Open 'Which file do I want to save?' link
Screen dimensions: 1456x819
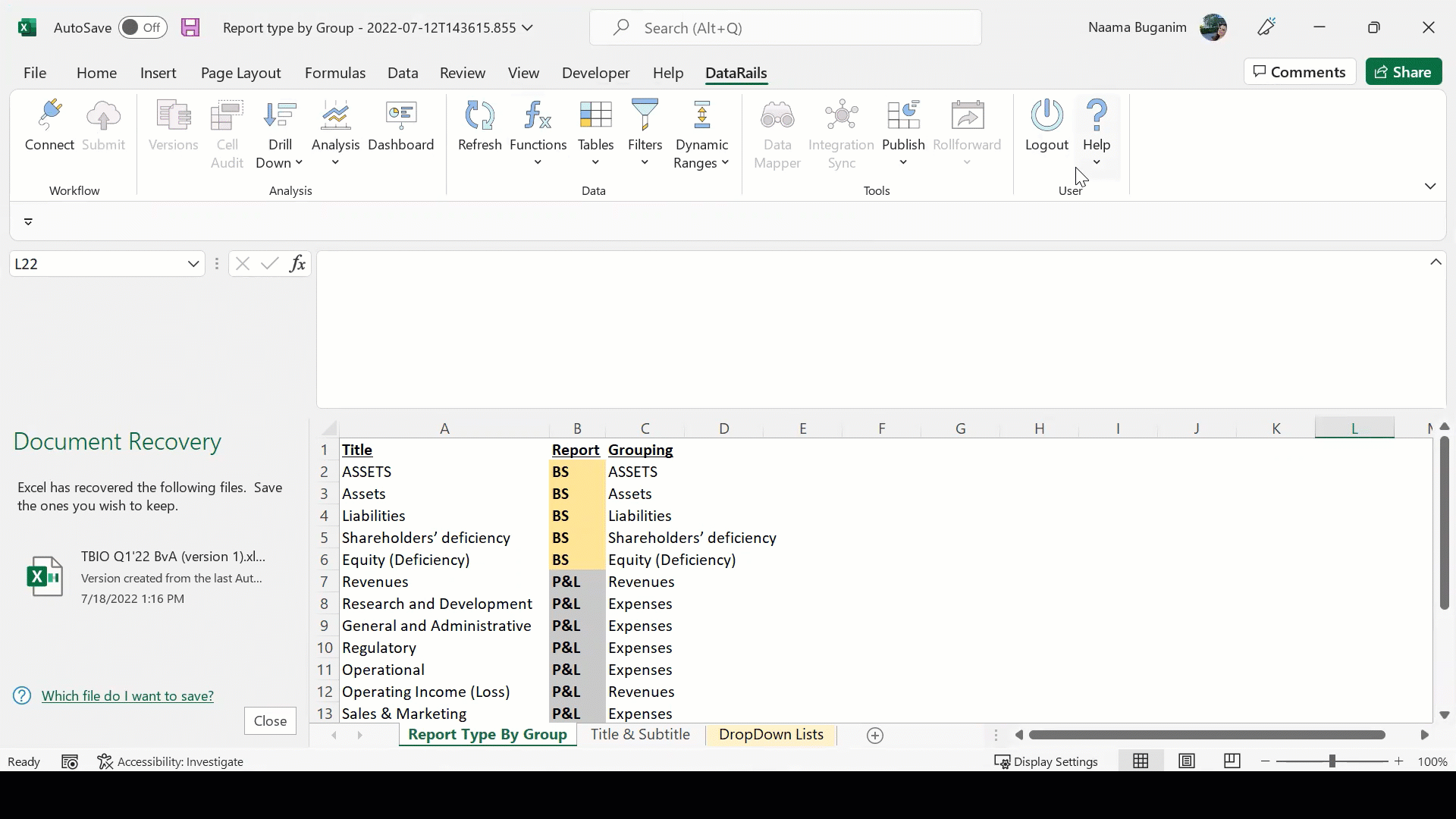(x=127, y=696)
